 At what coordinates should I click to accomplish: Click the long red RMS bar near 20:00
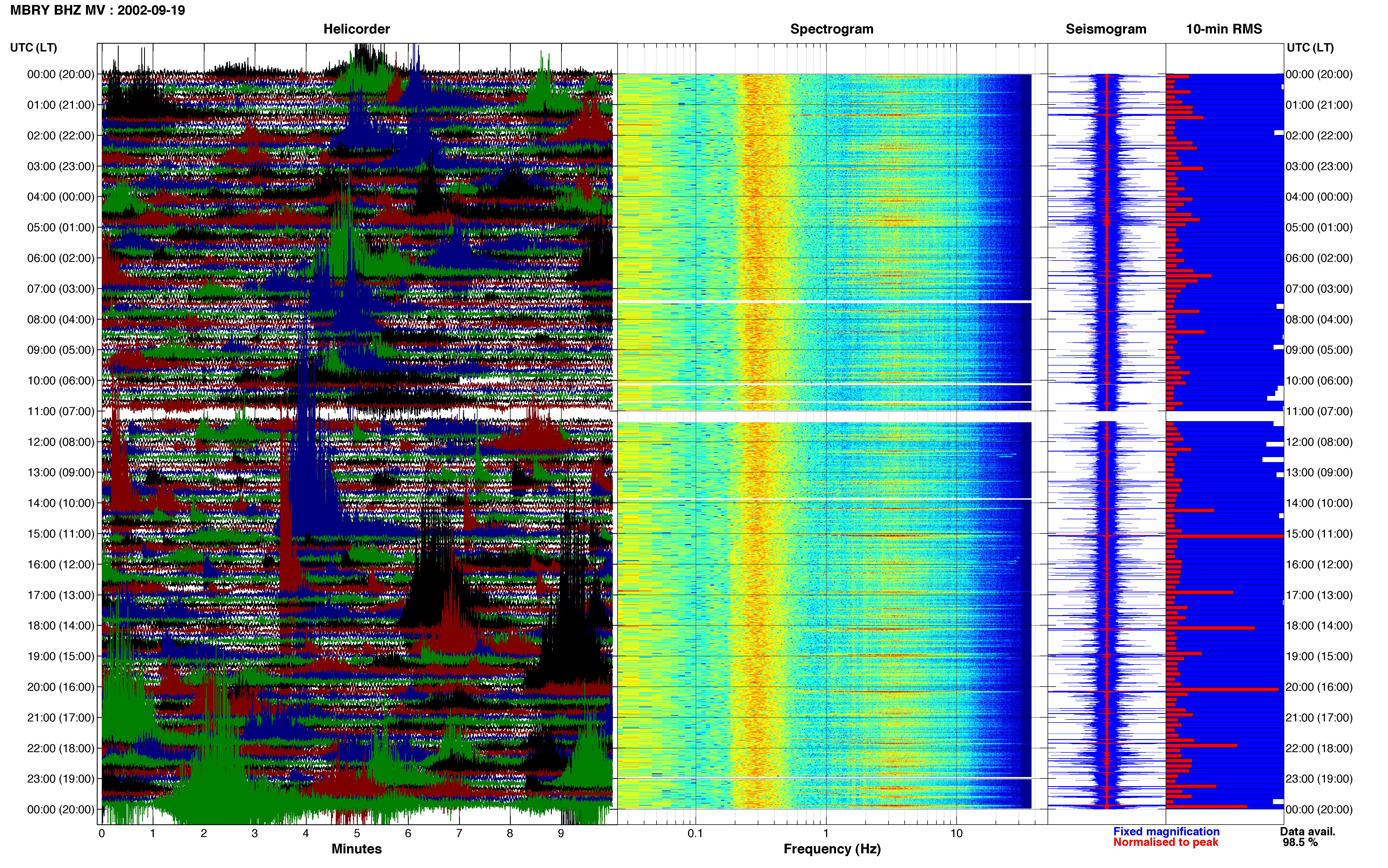coord(1222,689)
